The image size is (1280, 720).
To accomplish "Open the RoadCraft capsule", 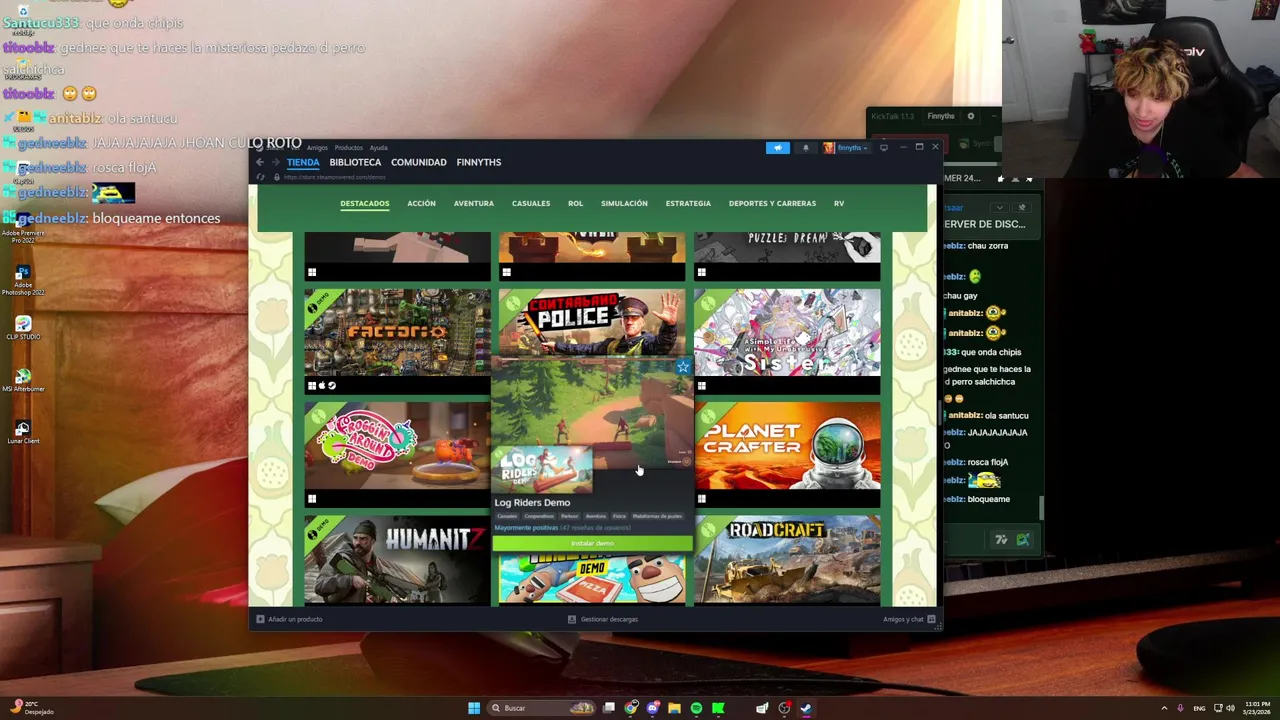I will pos(787,559).
